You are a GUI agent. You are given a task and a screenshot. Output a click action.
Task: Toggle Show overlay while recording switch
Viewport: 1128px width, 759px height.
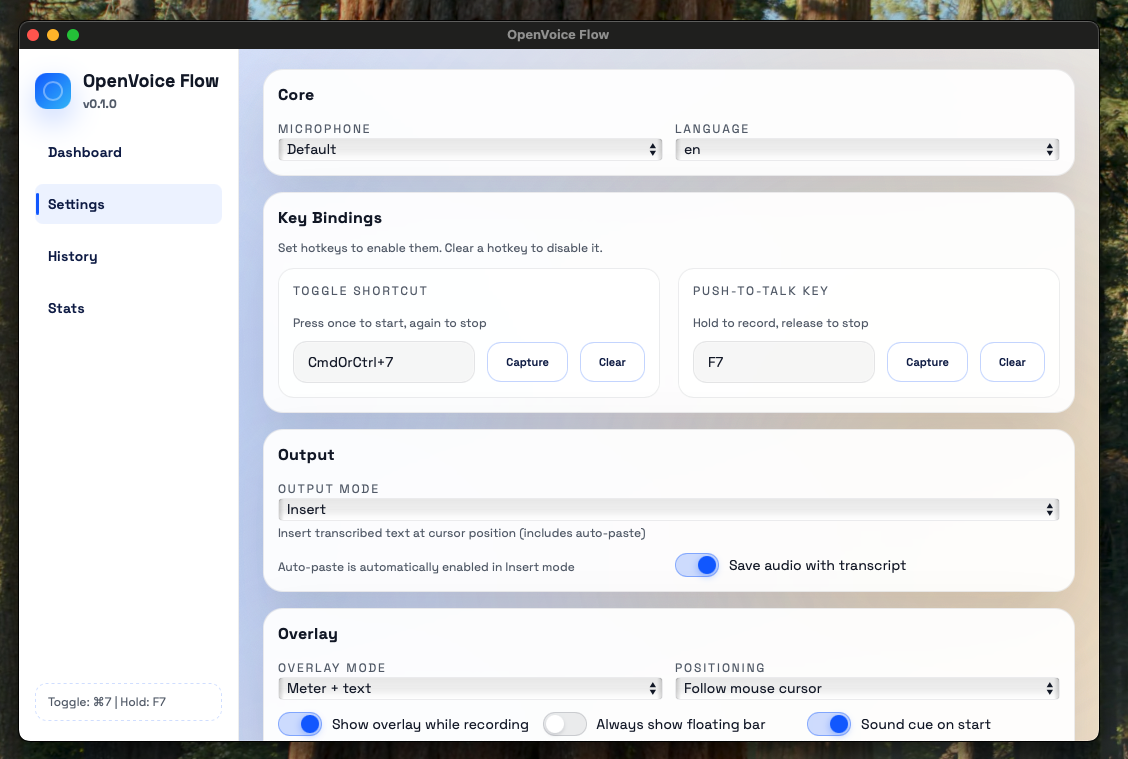tap(300, 724)
